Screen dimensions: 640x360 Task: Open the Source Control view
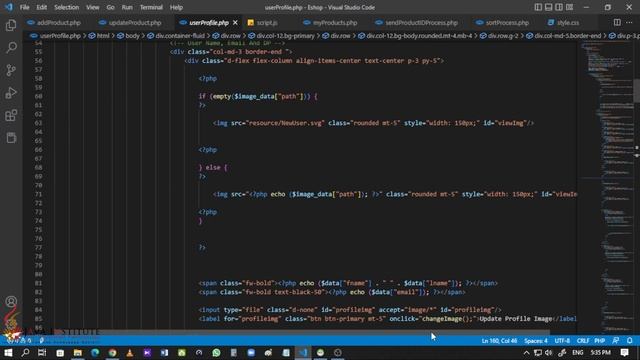click(11, 70)
